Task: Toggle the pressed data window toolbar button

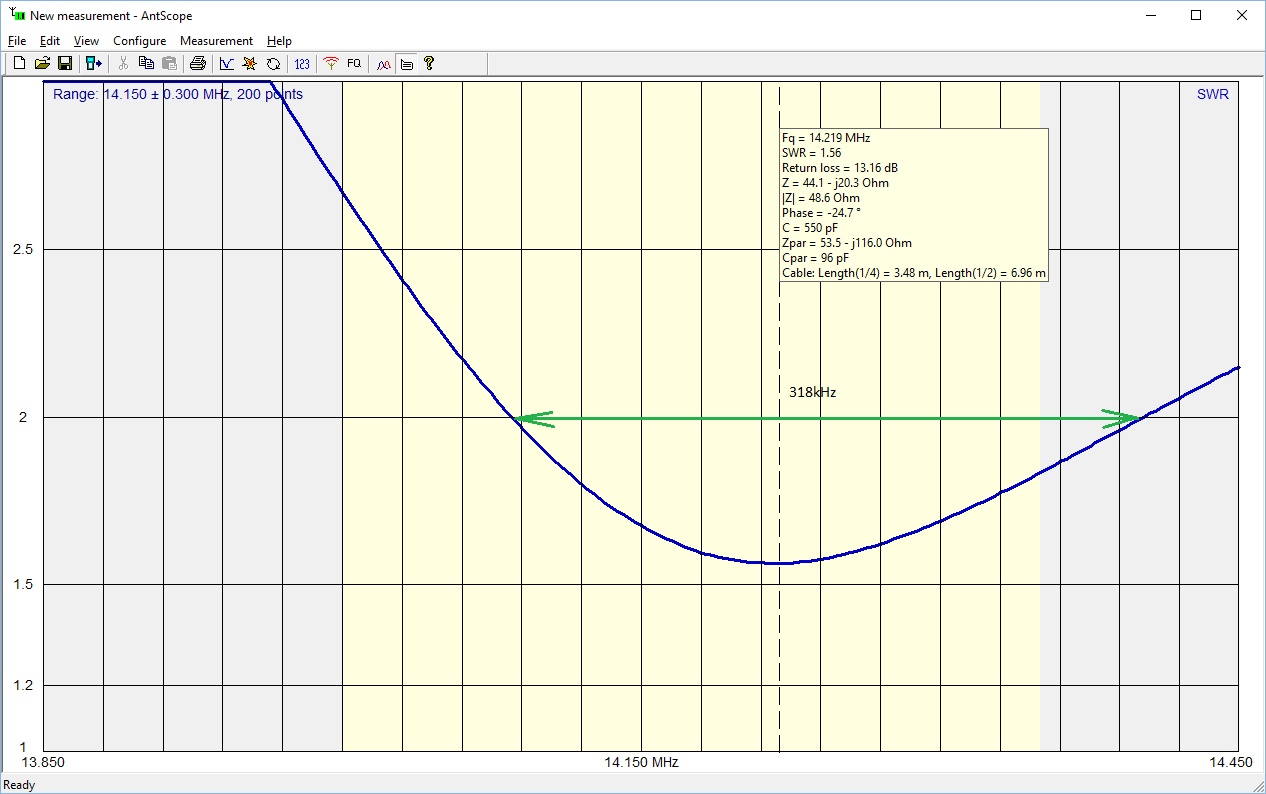Action: click(406, 64)
